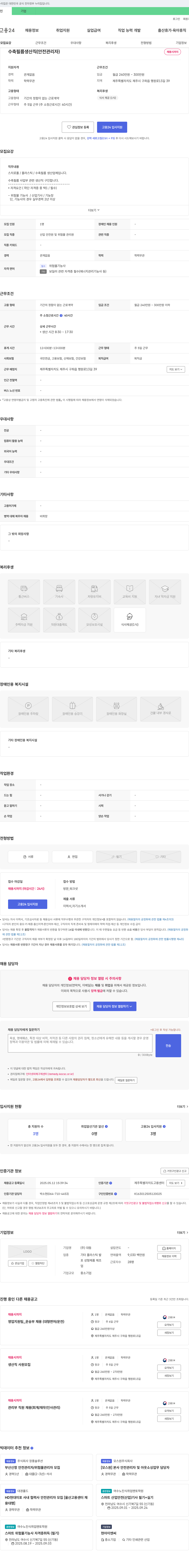Open the 취업지원 menu
The image size is (189, 1568).
coord(63,30)
